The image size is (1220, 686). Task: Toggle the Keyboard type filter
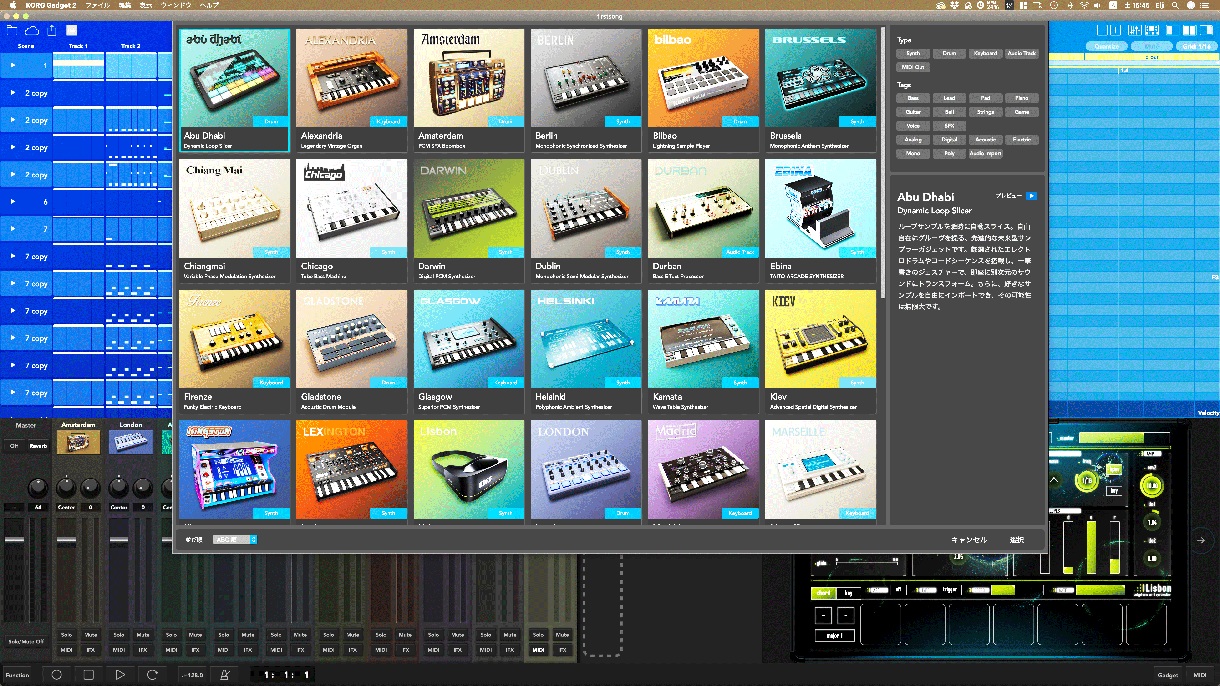click(x=984, y=53)
